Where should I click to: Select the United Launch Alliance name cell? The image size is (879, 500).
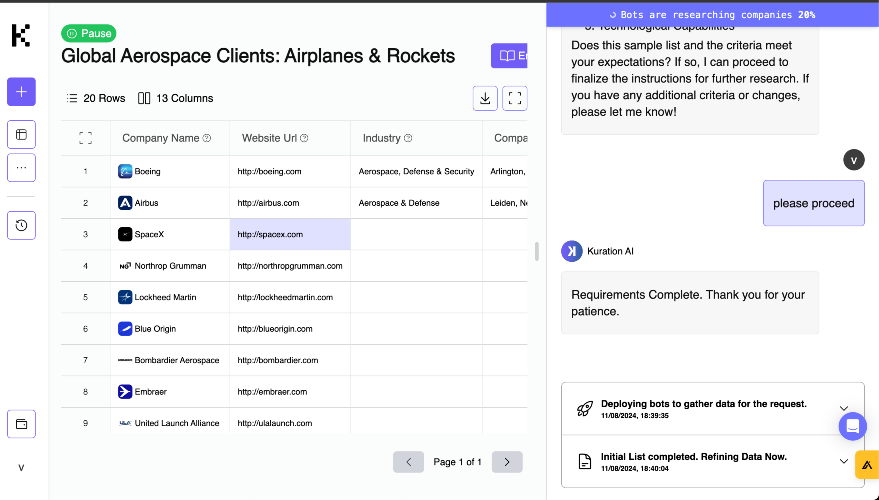[170, 423]
